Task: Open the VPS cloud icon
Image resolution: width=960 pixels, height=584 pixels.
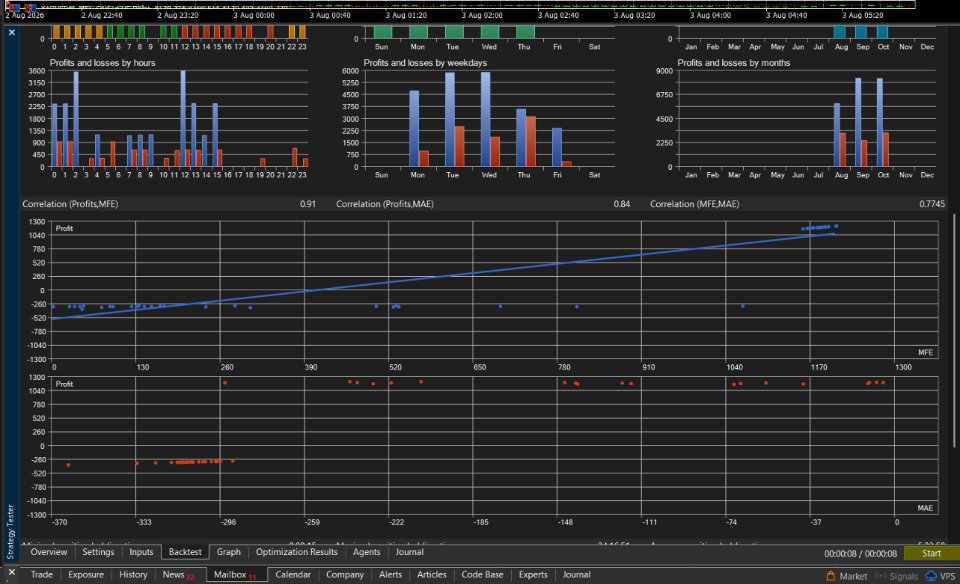Action: coord(931,575)
